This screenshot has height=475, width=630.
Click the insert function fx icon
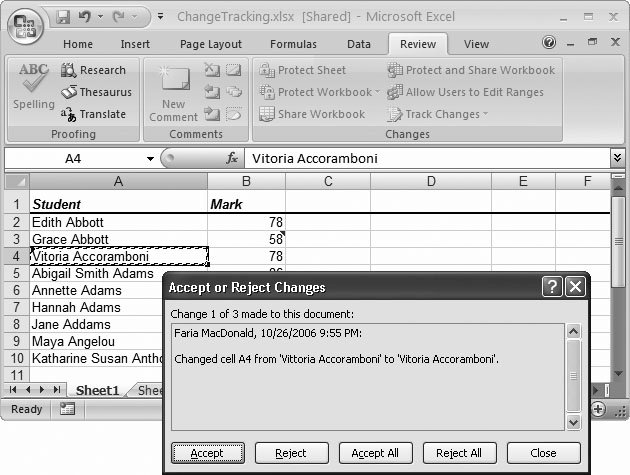point(232,158)
